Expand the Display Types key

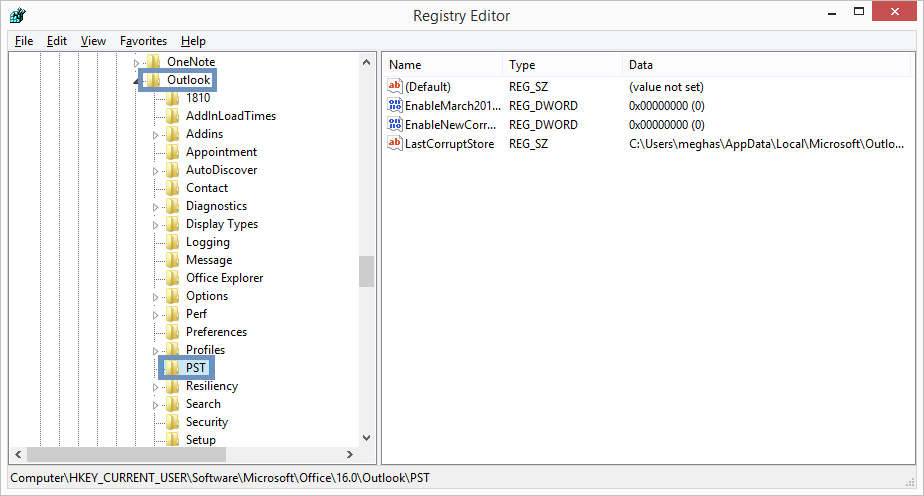coord(156,225)
